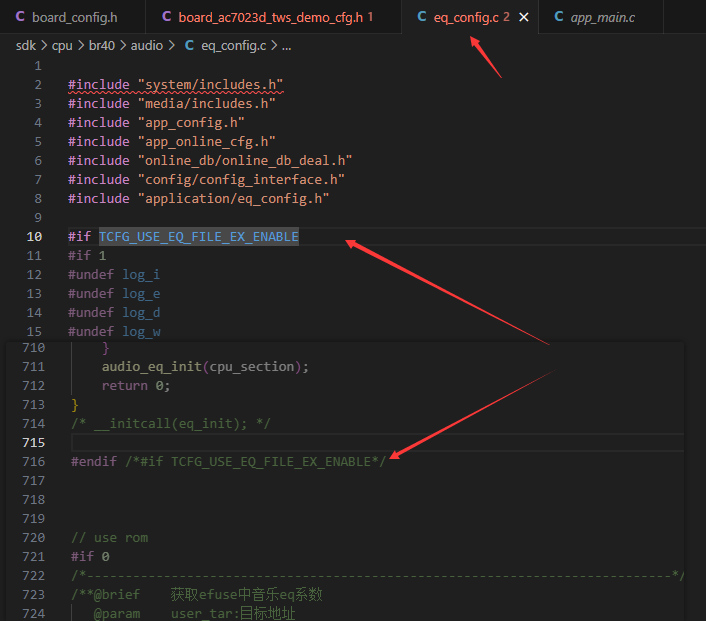Select the sdk breadcrumb segment
This screenshot has height=621, width=706.
(x=26, y=45)
